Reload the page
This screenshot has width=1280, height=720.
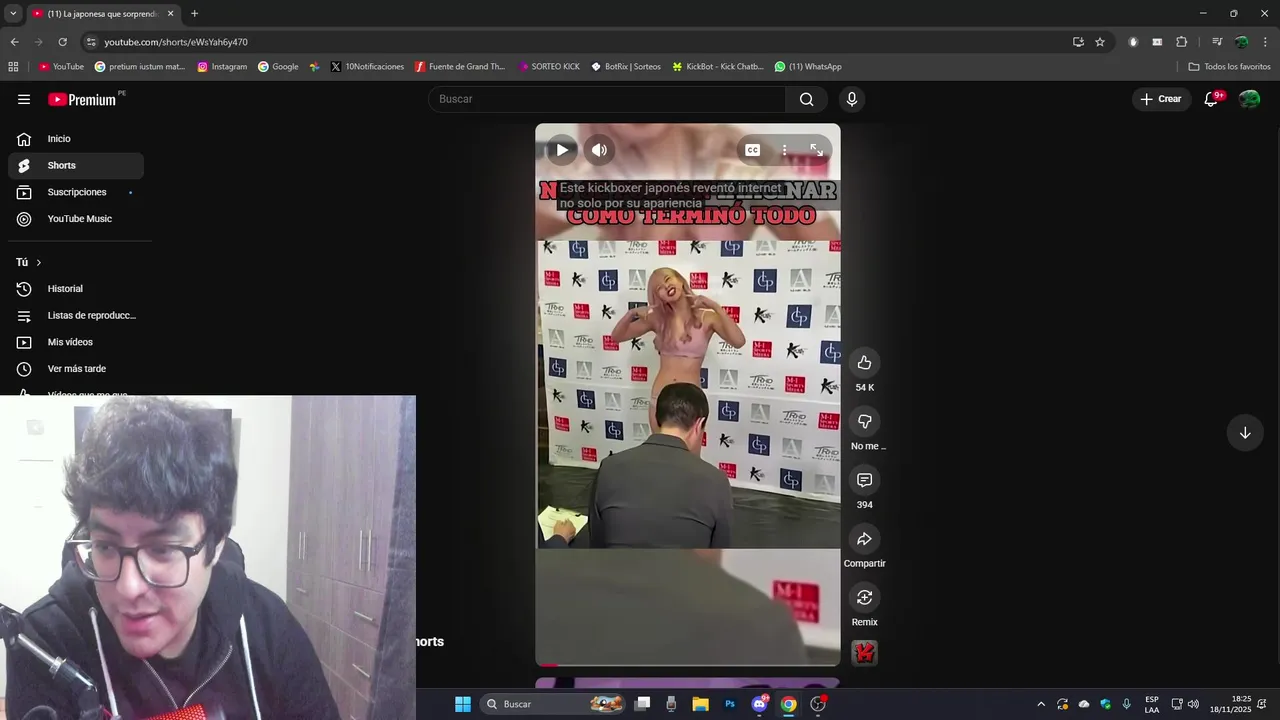point(62,42)
